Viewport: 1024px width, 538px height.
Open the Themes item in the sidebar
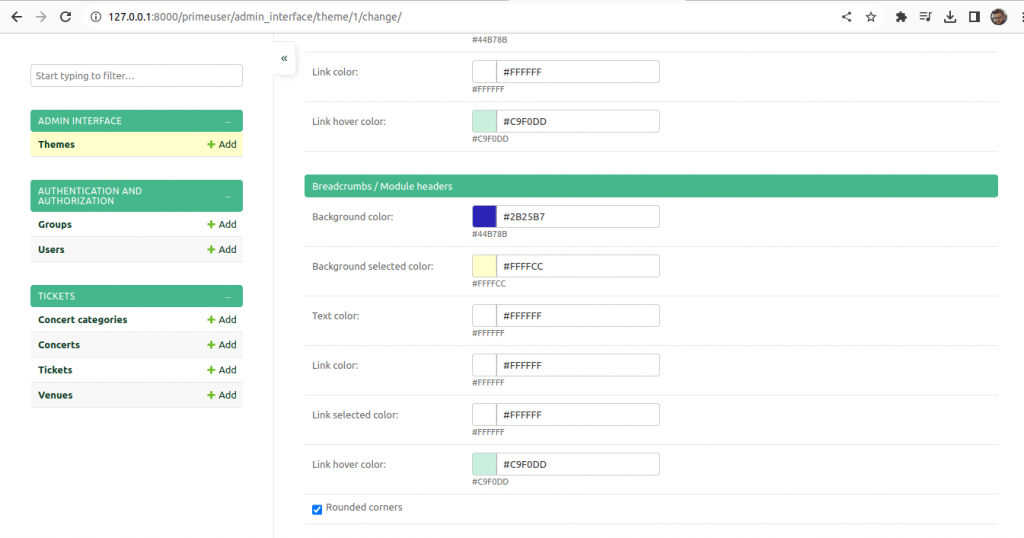click(56, 144)
